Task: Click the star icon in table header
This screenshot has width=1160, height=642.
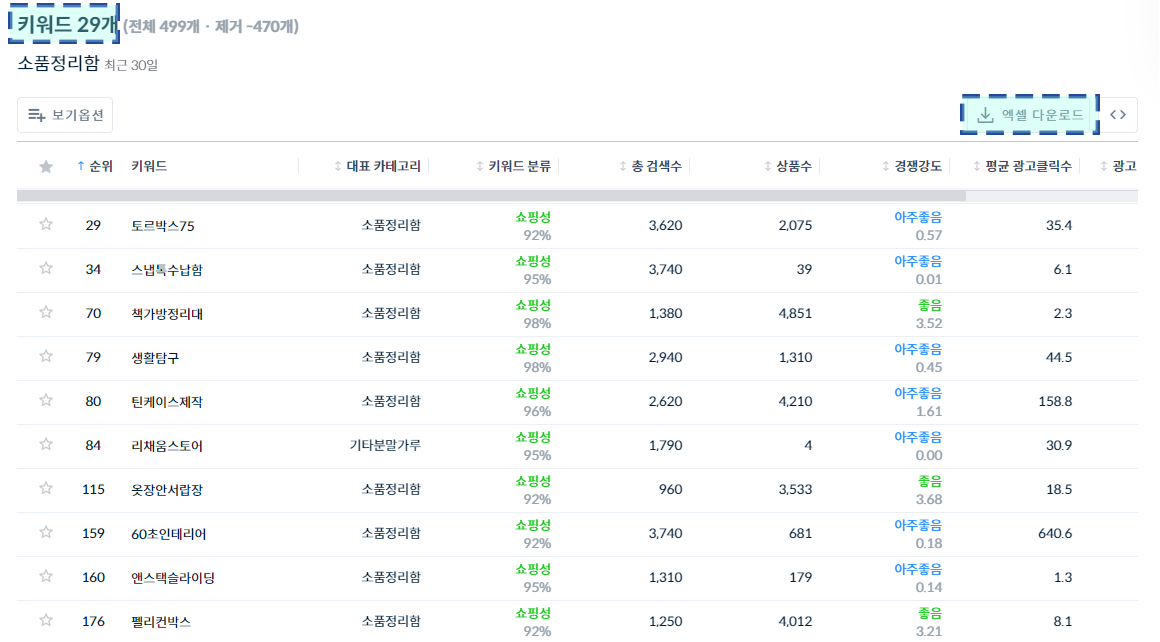Action: 46,166
